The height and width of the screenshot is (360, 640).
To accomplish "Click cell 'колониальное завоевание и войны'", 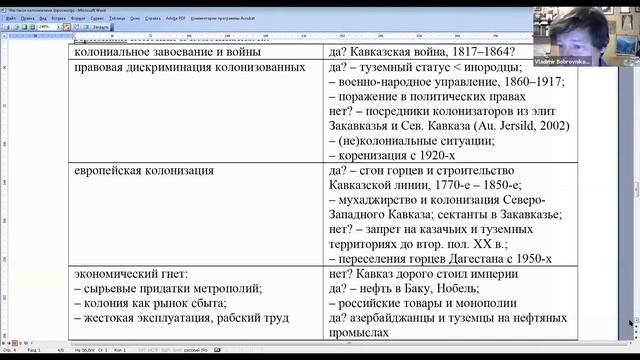I will [167, 52].
